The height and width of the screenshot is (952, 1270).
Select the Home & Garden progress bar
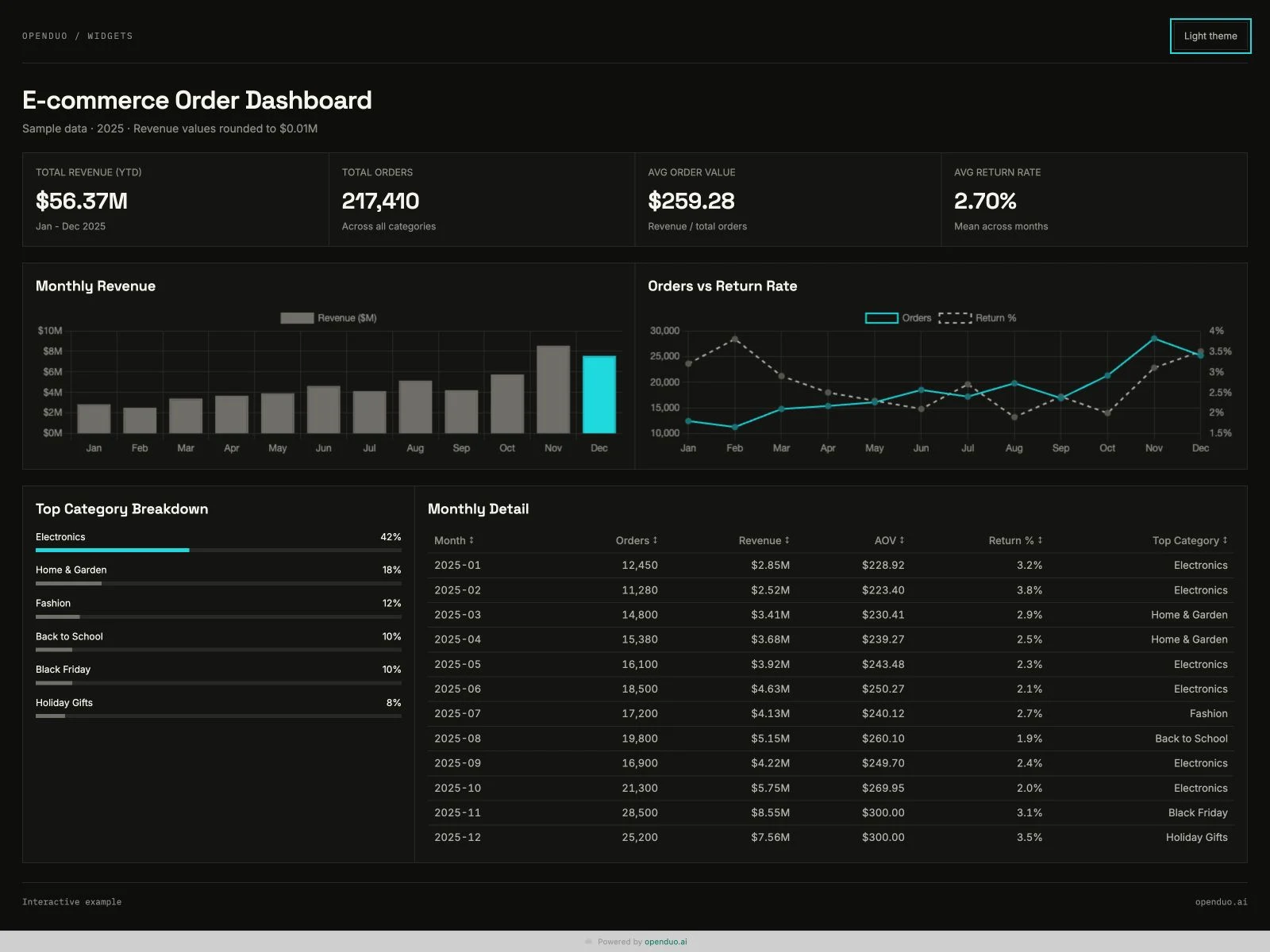tap(218, 583)
